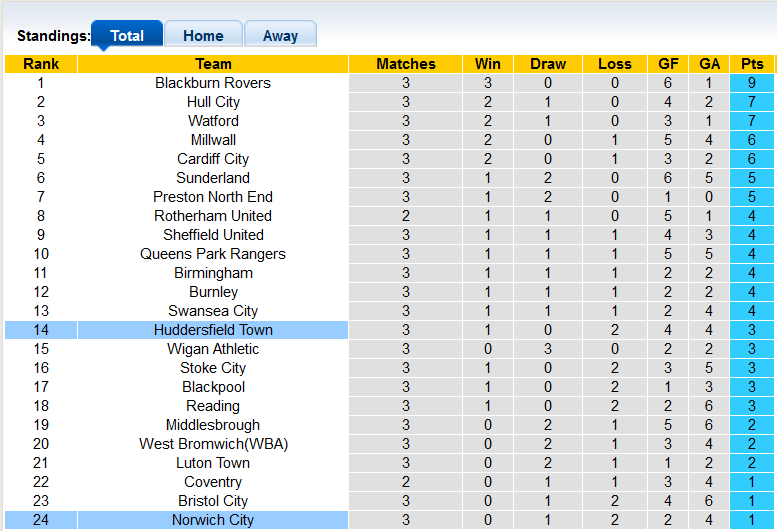This screenshot has height=531, width=777.
Task: Open Cardiff City team link
Action: click(213, 159)
